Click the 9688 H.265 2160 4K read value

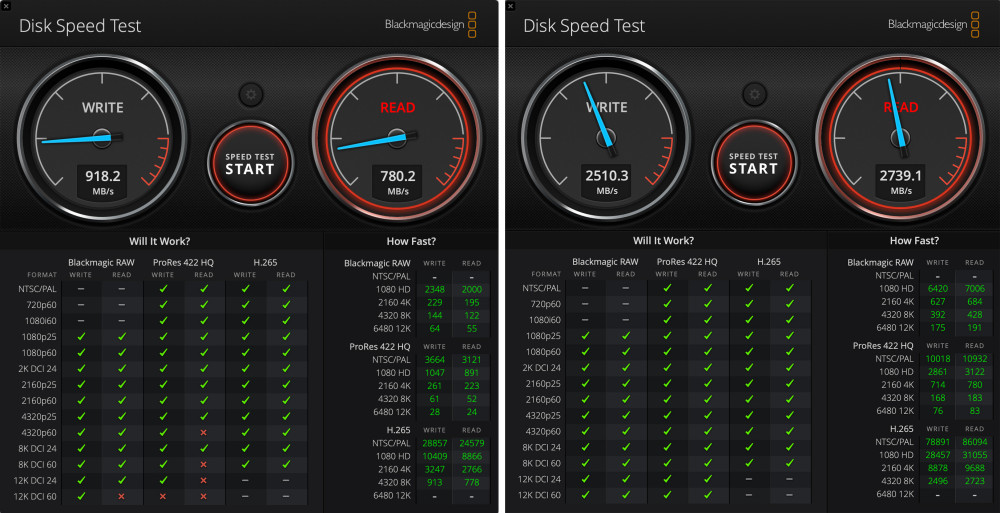click(x=974, y=468)
